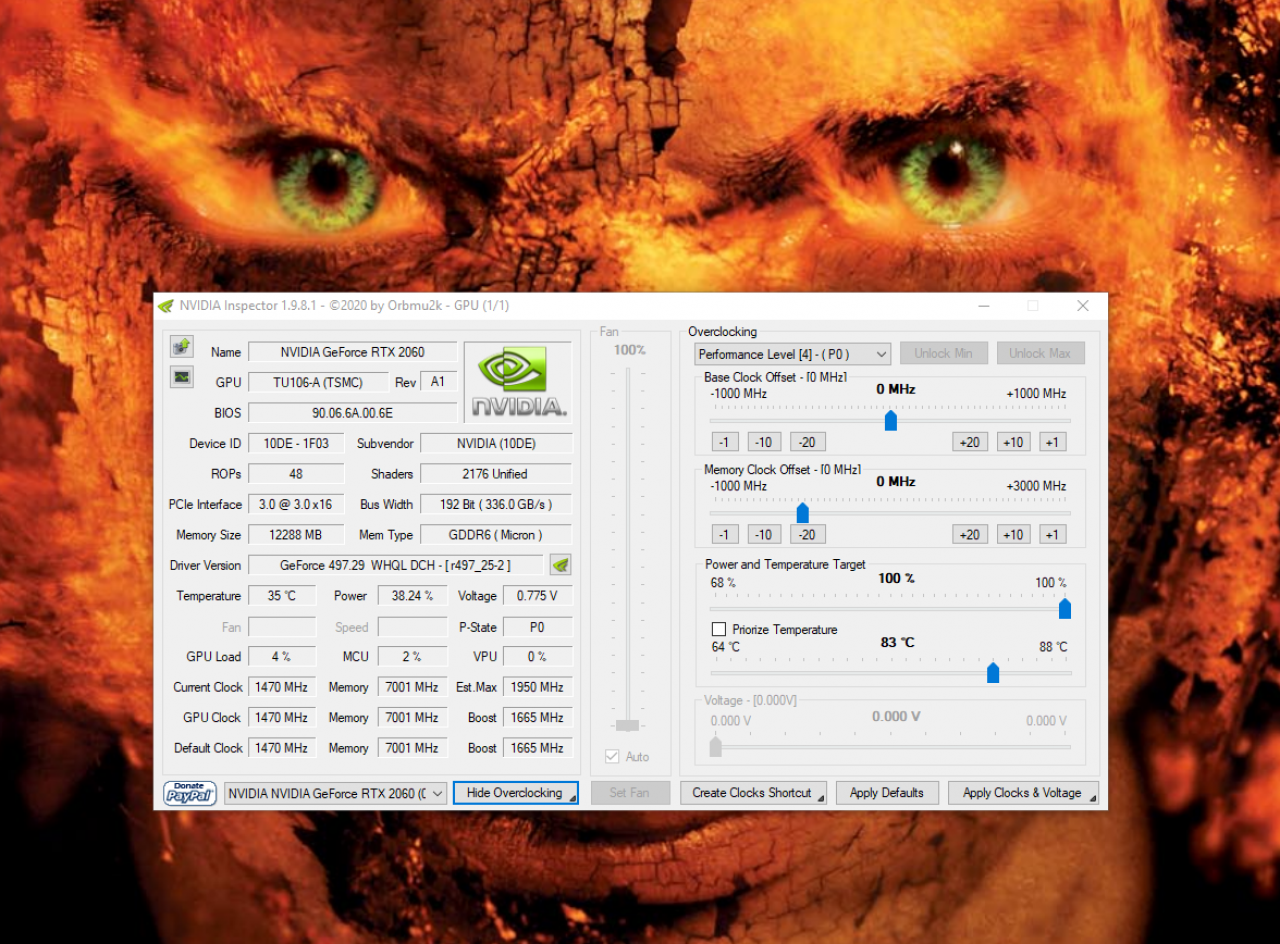
Task: Click Memory Clock Offset +1 button
Action: pos(1052,534)
